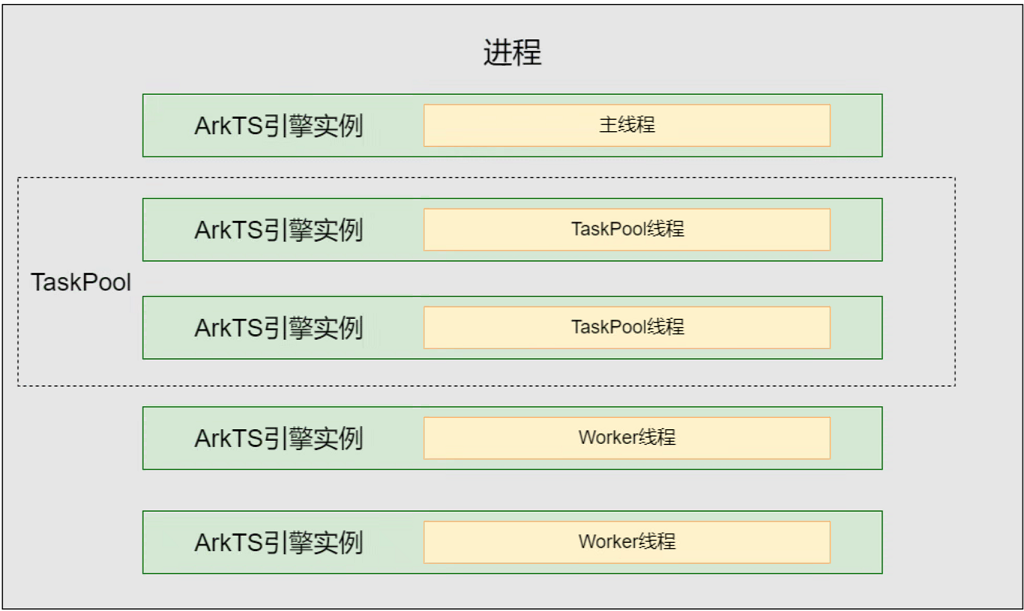Click empty gap between the two Worker rows
1024x611 pixels.
pyautogui.click(x=512, y=490)
